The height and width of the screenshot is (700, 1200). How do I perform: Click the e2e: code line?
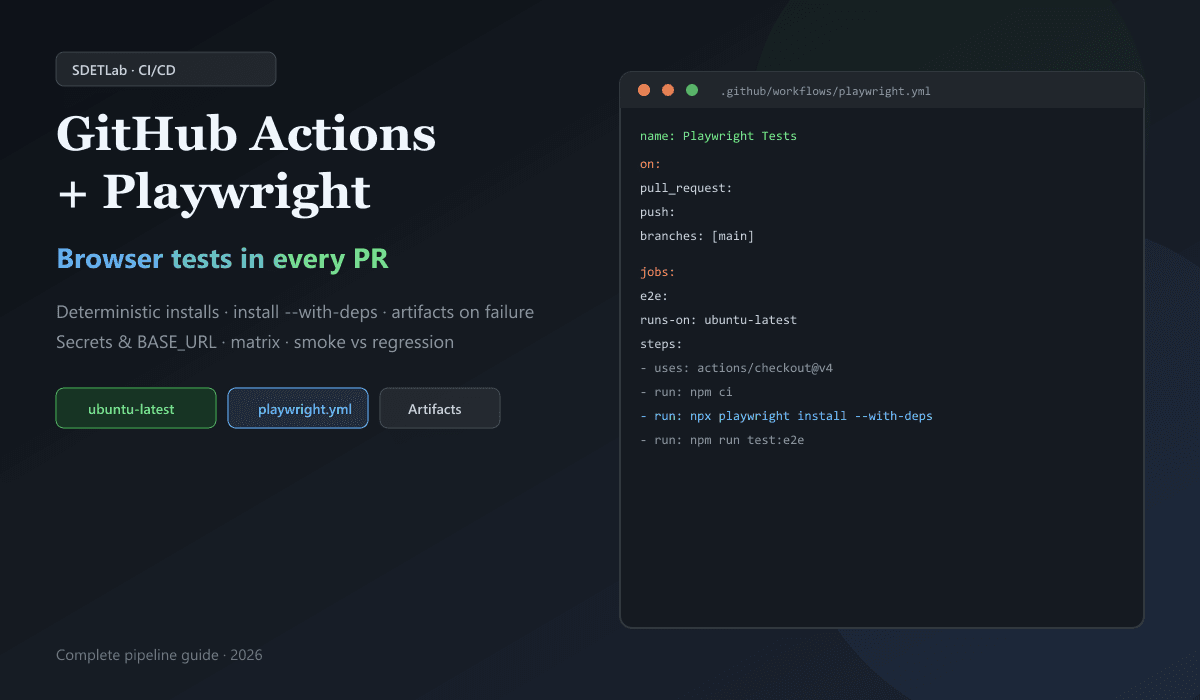pos(654,296)
